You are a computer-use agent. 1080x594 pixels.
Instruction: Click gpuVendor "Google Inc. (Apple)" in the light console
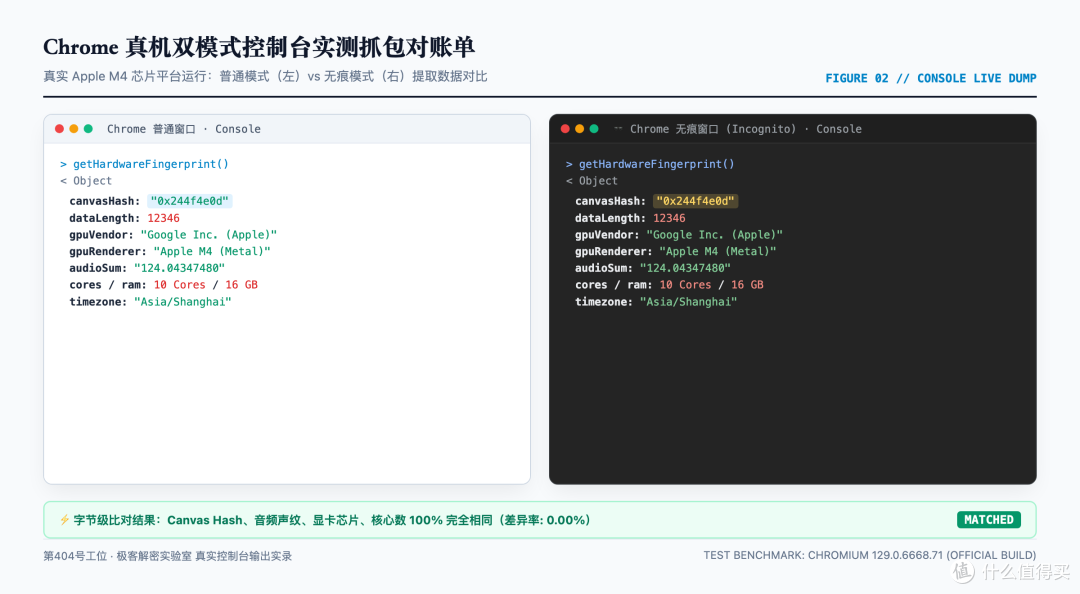[209, 234]
